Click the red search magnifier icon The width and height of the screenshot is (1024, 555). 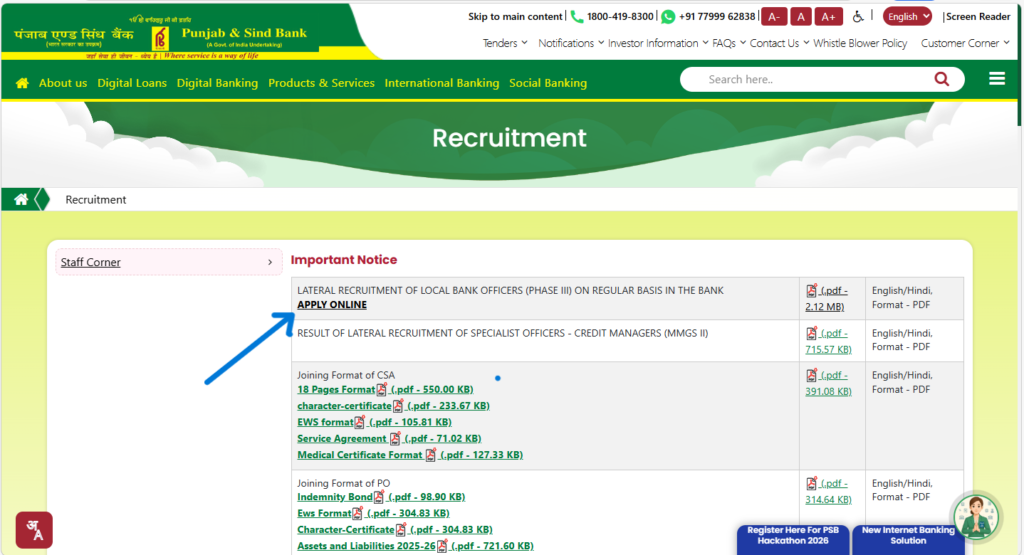(941, 79)
